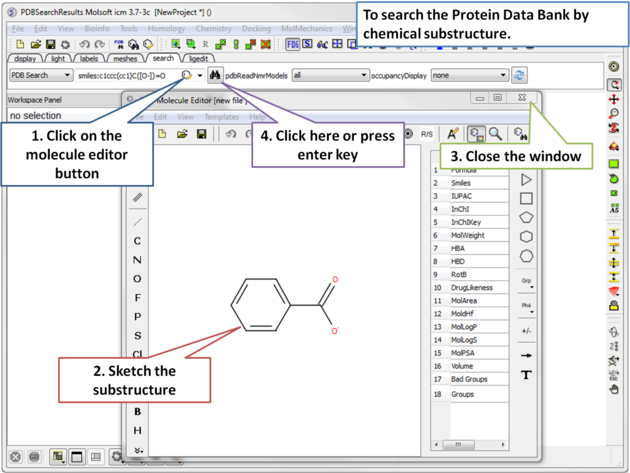
Task: Pick the Nitrogen atom tool
Action: 137,260
